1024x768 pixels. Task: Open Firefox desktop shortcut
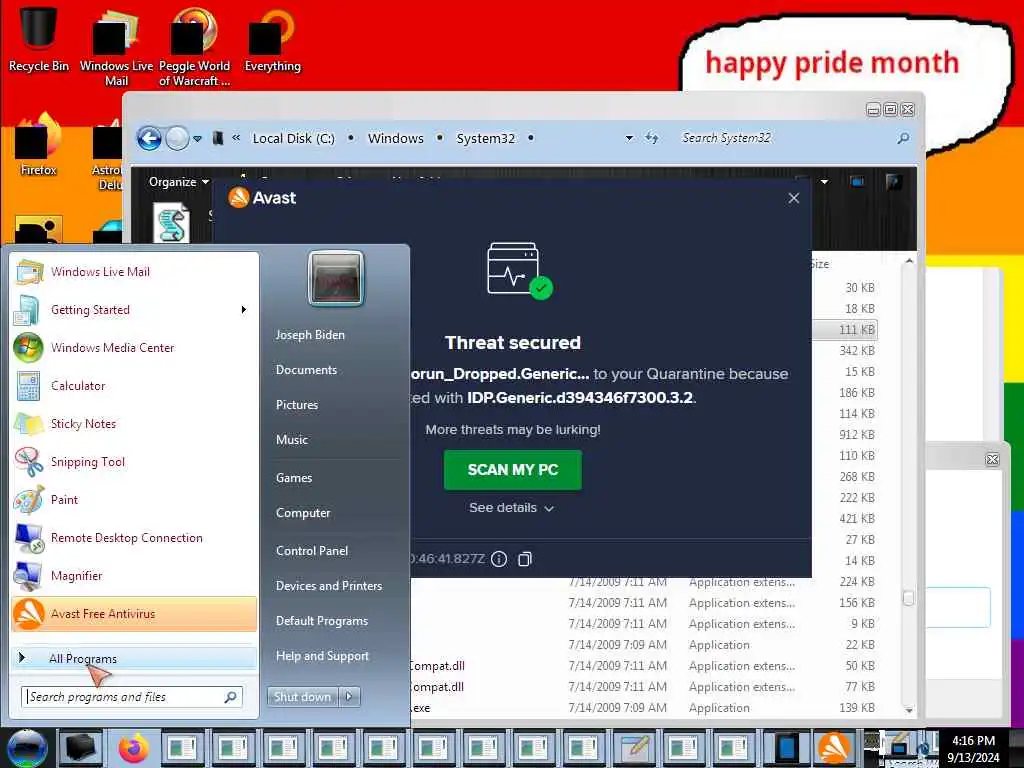(x=39, y=145)
